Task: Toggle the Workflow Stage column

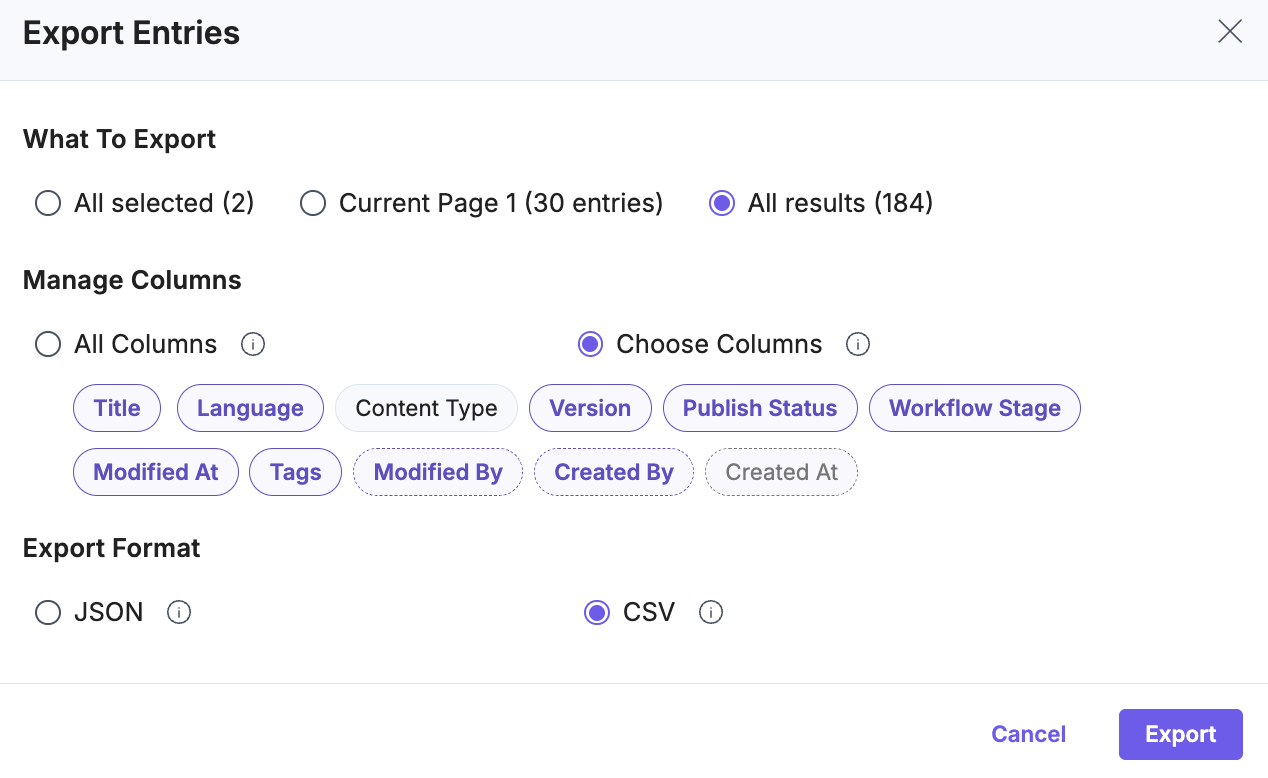Action: coord(974,408)
